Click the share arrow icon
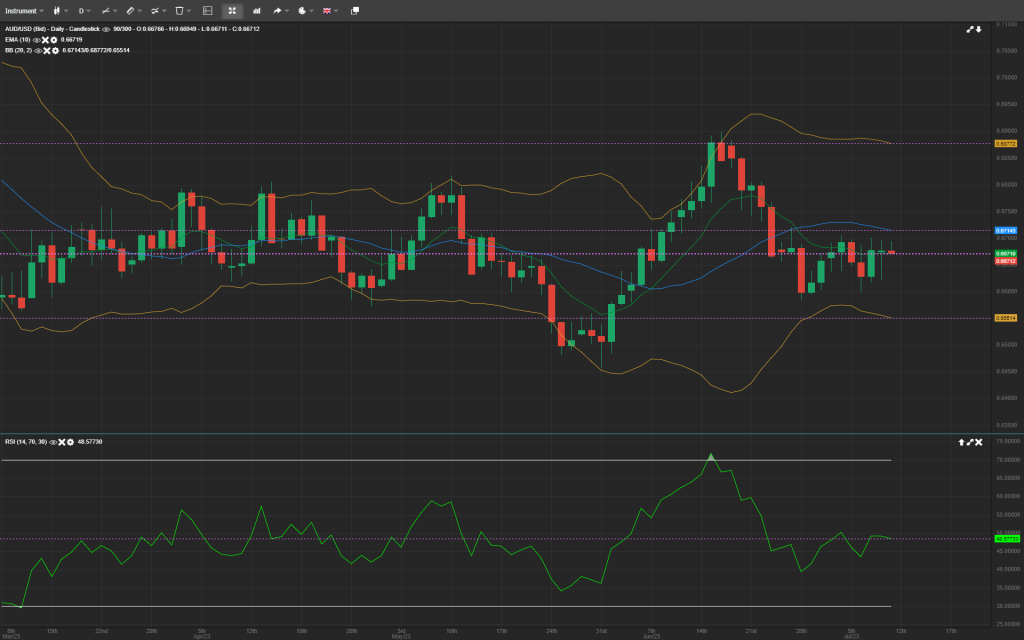1024x640 pixels. [279, 10]
